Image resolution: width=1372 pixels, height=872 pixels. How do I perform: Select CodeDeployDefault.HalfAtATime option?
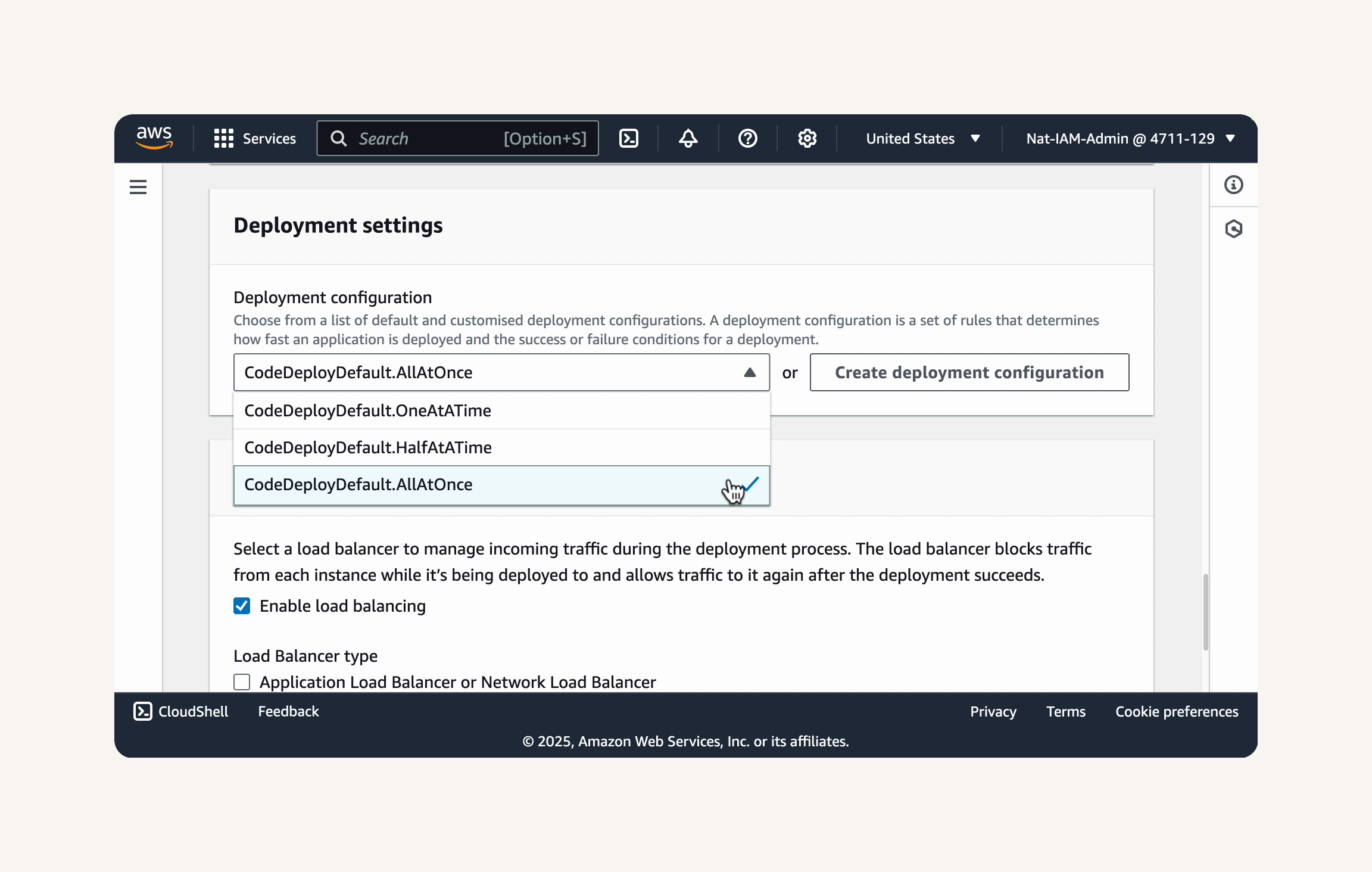(501, 447)
